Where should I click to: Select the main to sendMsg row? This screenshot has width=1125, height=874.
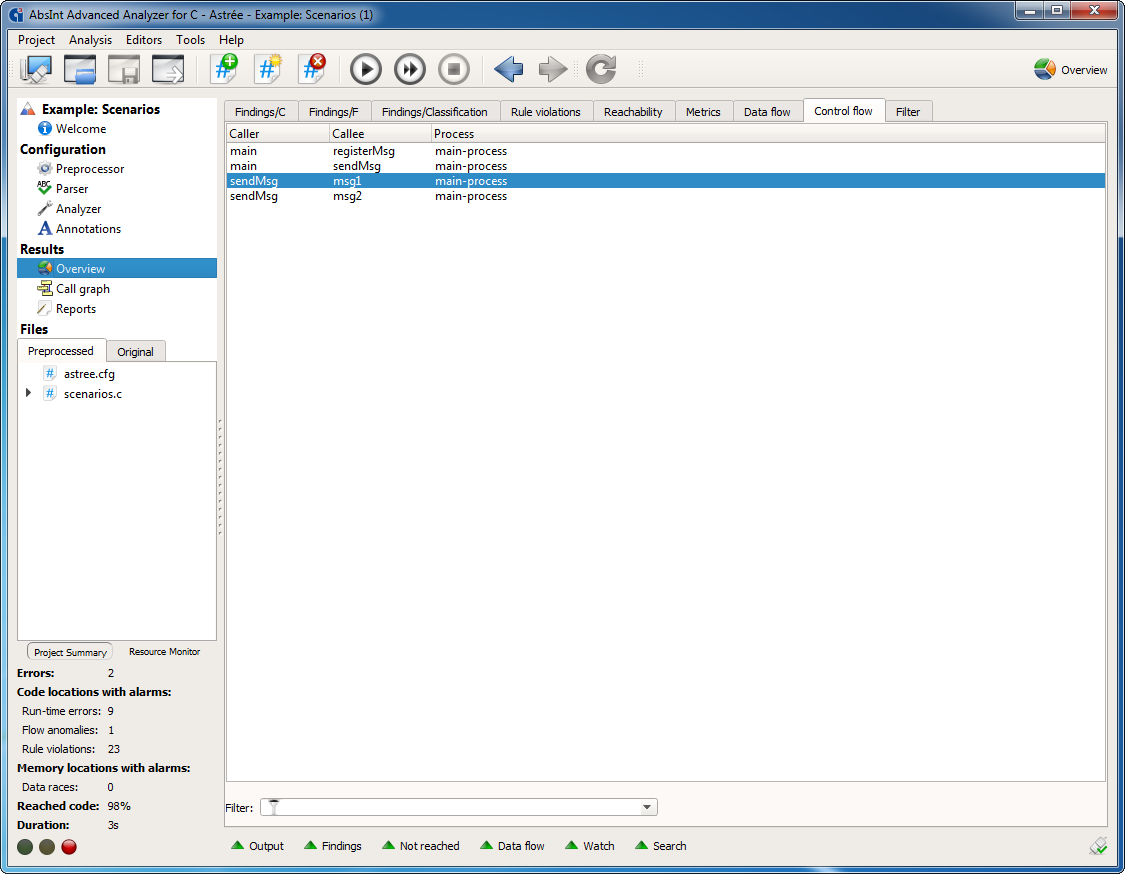point(666,166)
